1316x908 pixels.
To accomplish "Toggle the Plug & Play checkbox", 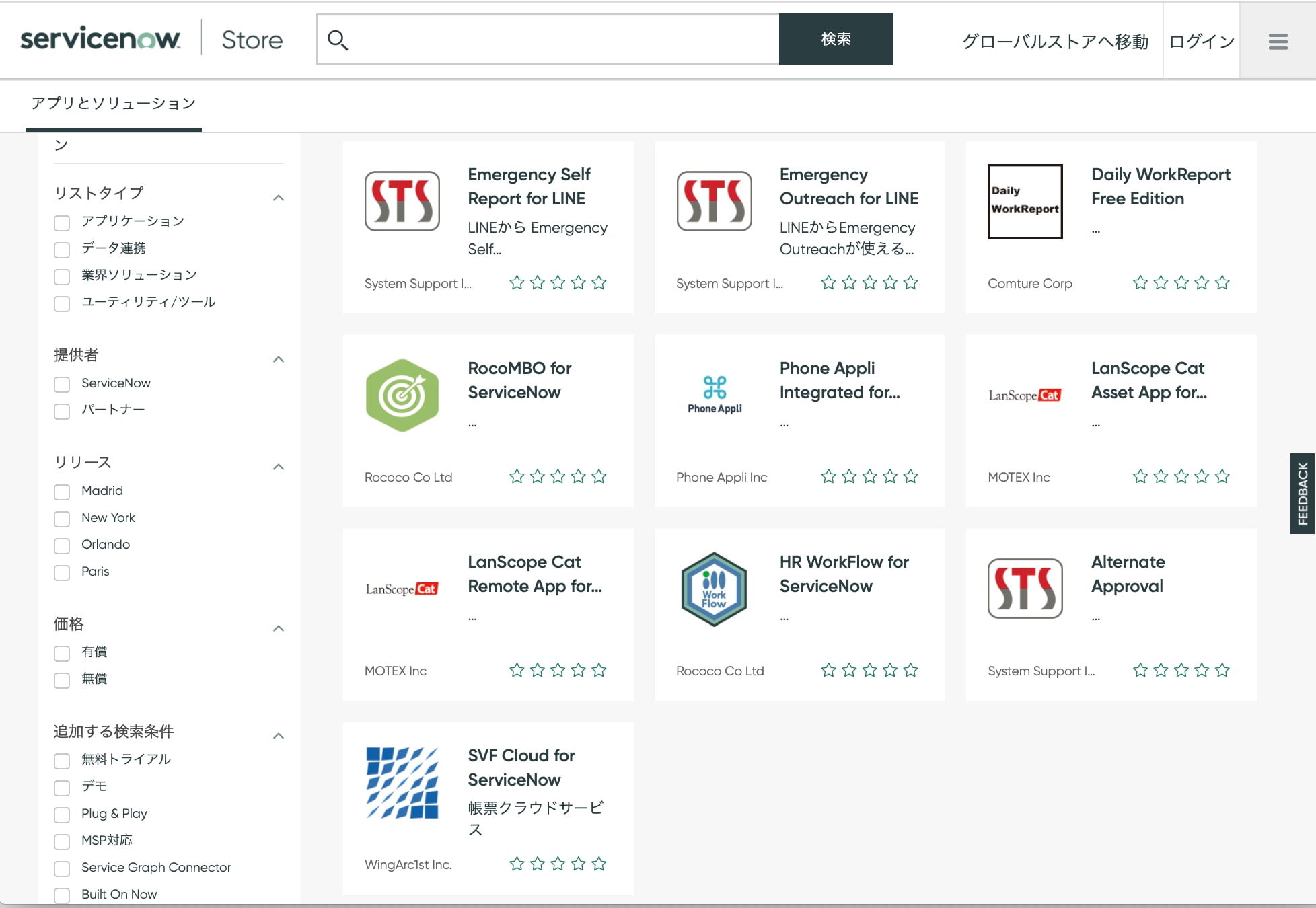I will click(62, 815).
